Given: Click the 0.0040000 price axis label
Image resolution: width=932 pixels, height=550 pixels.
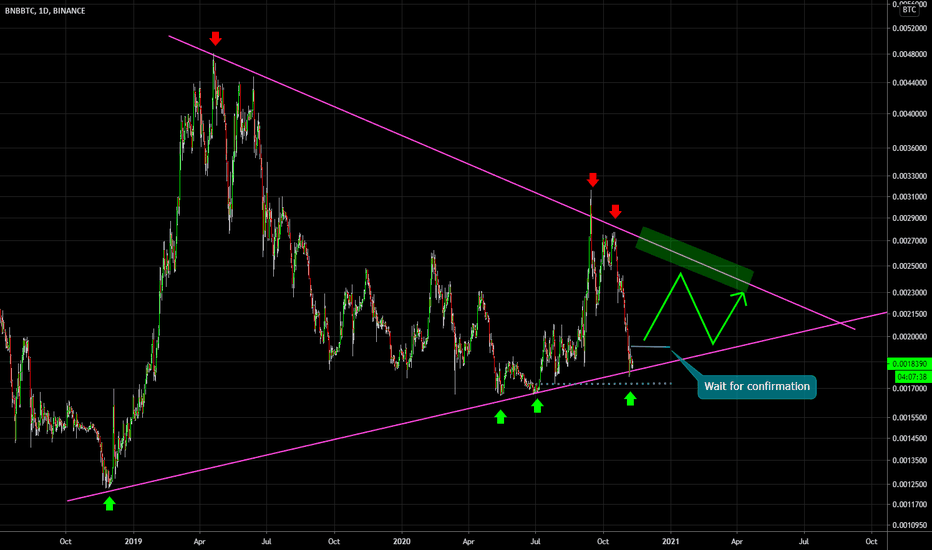Looking at the screenshot, I should coord(909,114).
